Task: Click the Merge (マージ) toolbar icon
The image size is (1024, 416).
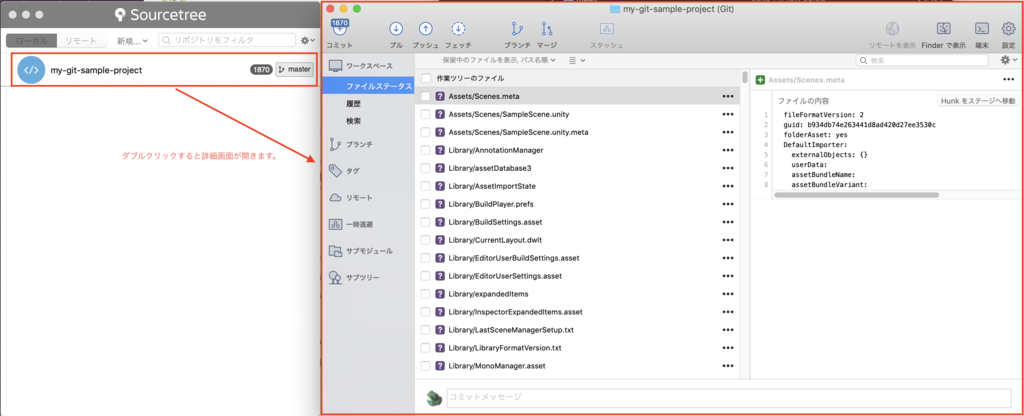Action: tap(547, 29)
